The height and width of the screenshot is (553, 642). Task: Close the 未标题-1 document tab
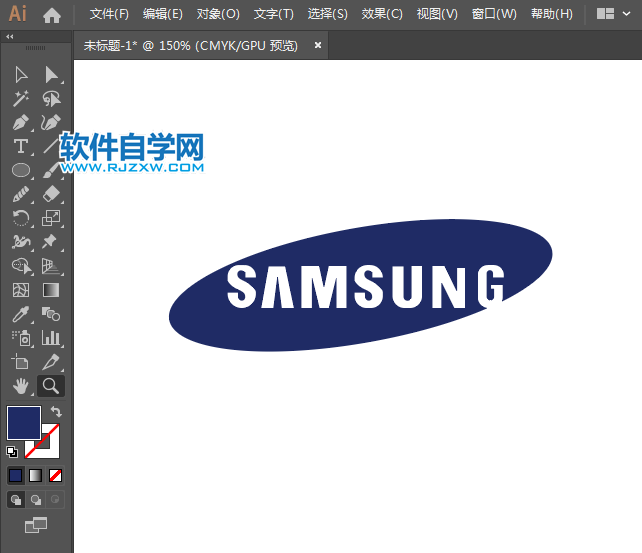tap(318, 45)
